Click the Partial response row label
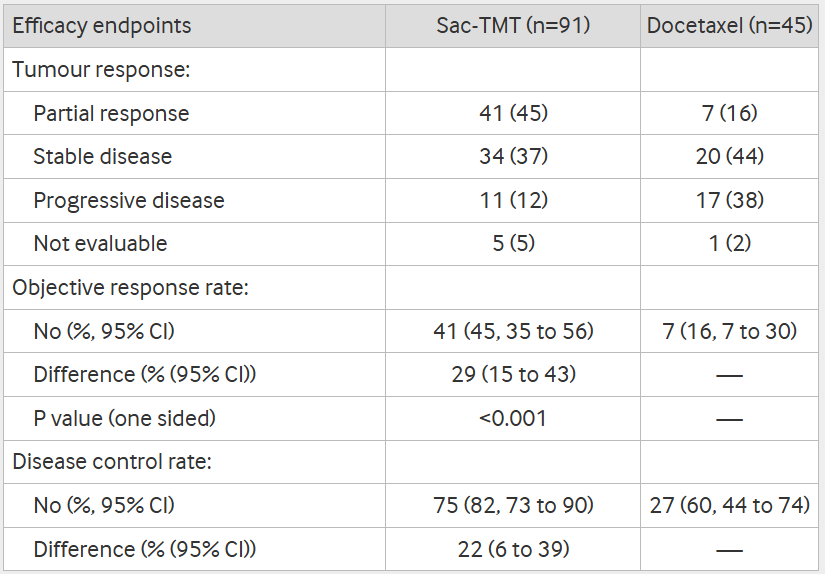The height and width of the screenshot is (574, 825). [111, 114]
